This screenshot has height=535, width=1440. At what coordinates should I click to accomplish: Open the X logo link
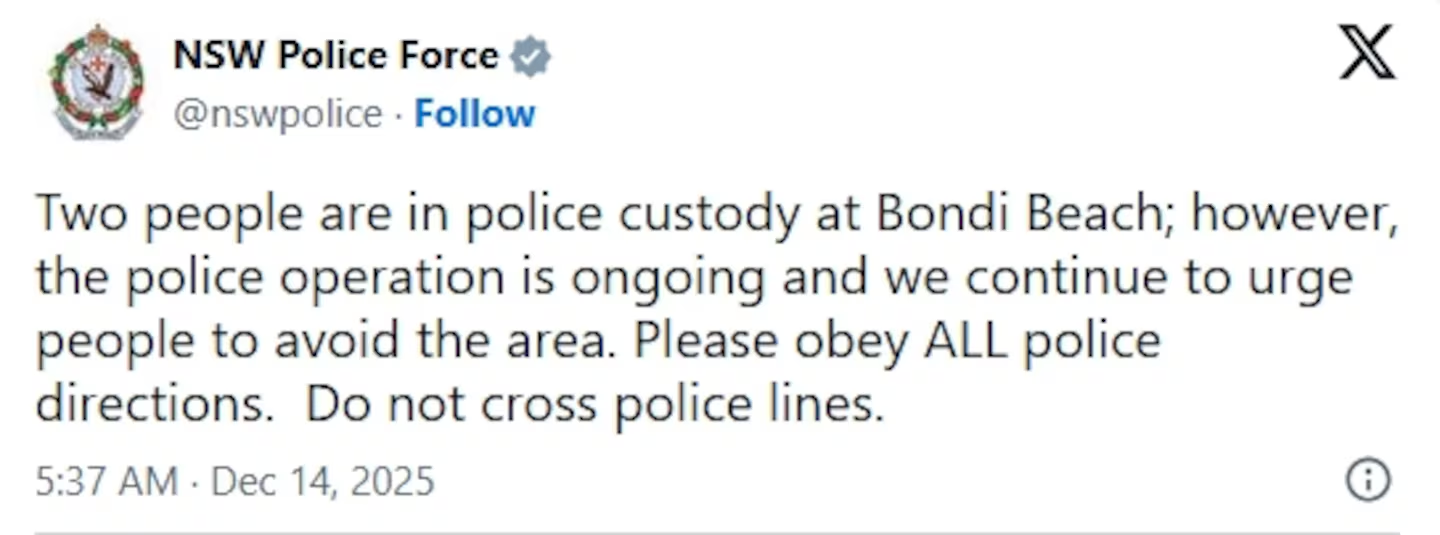(x=1367, y=53)
